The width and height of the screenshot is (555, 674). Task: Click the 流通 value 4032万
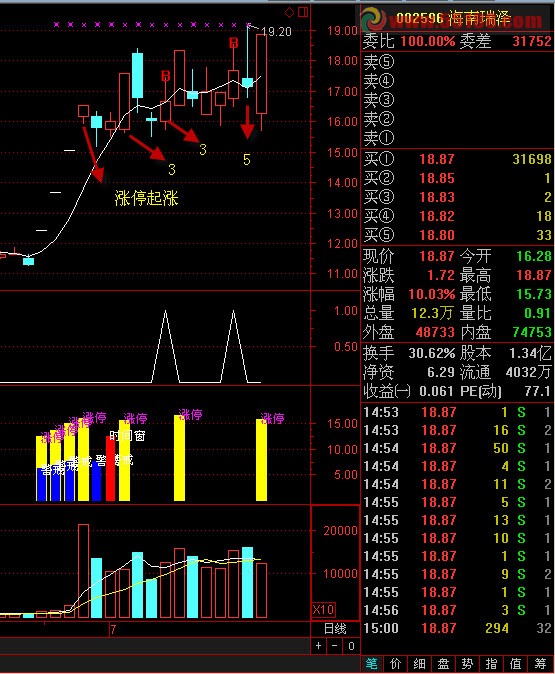coord(528,372)
